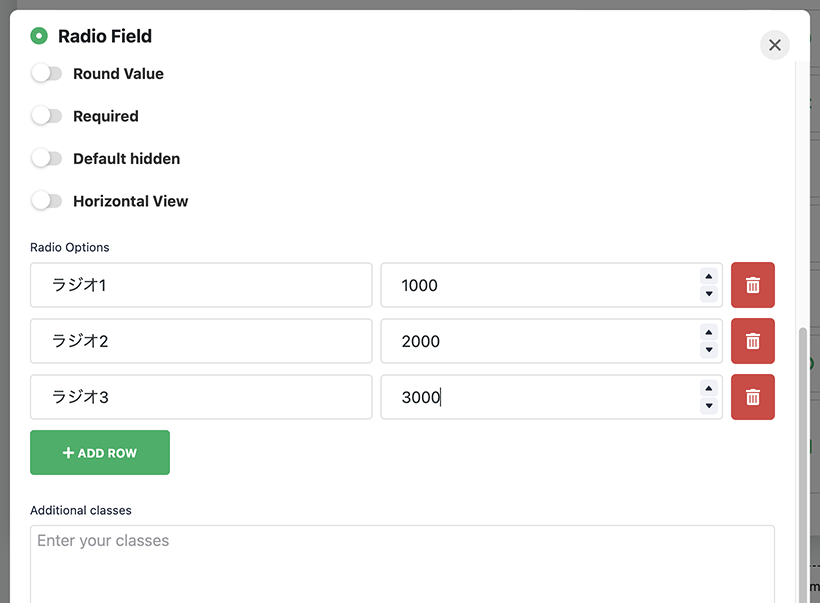Increase the 1000 value with up arrow
Viewport: 820px width, 603px height.
click(x=709, y=276)
